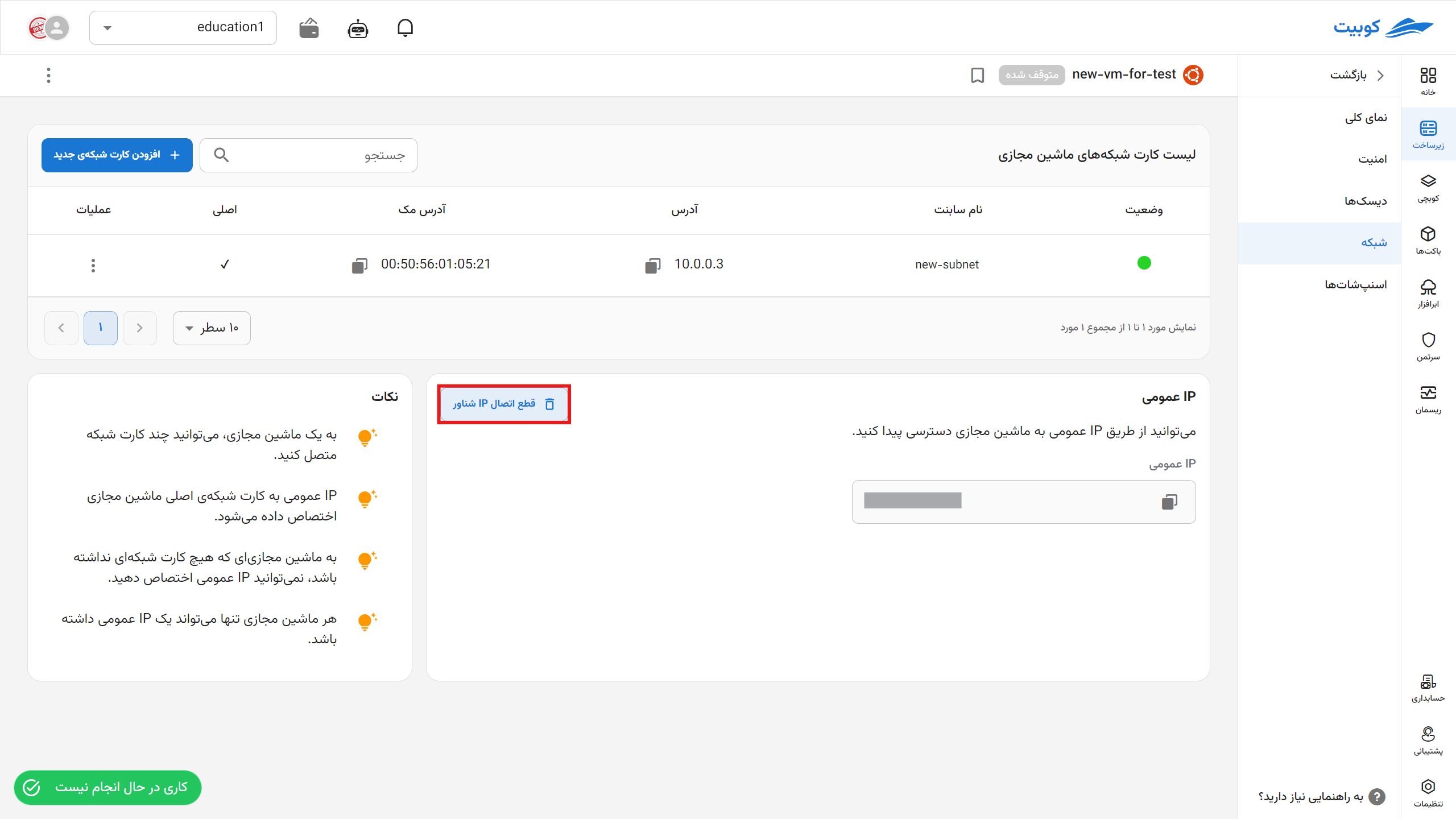Select the خانه (Home) icon in sidebar
1456x819 pixels.
pyautogui.click(x=1429, y=77)
